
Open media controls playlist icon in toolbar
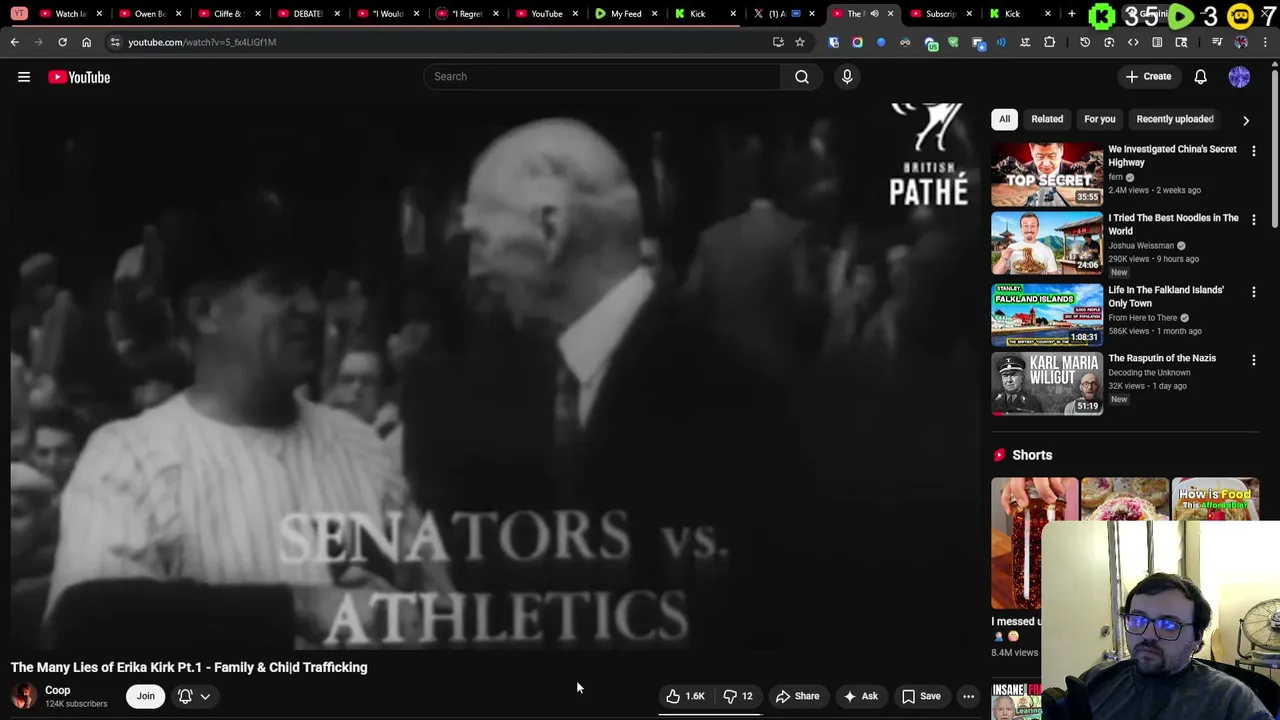(x=1217, y=42)
